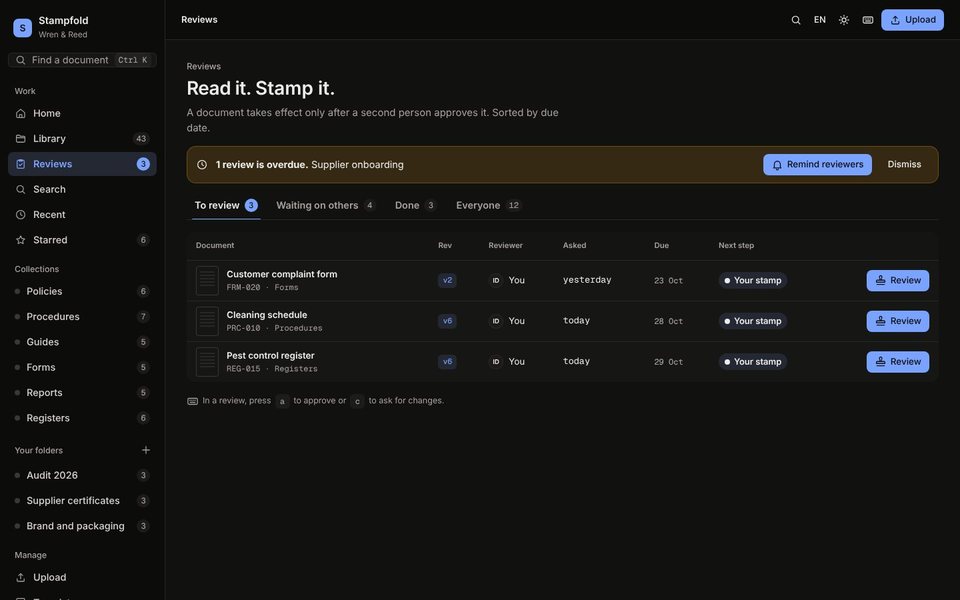Image resolution: width=960 pixels, height=600 pixels.
Task: Open Recent documents
Action: tap(82, 215)
